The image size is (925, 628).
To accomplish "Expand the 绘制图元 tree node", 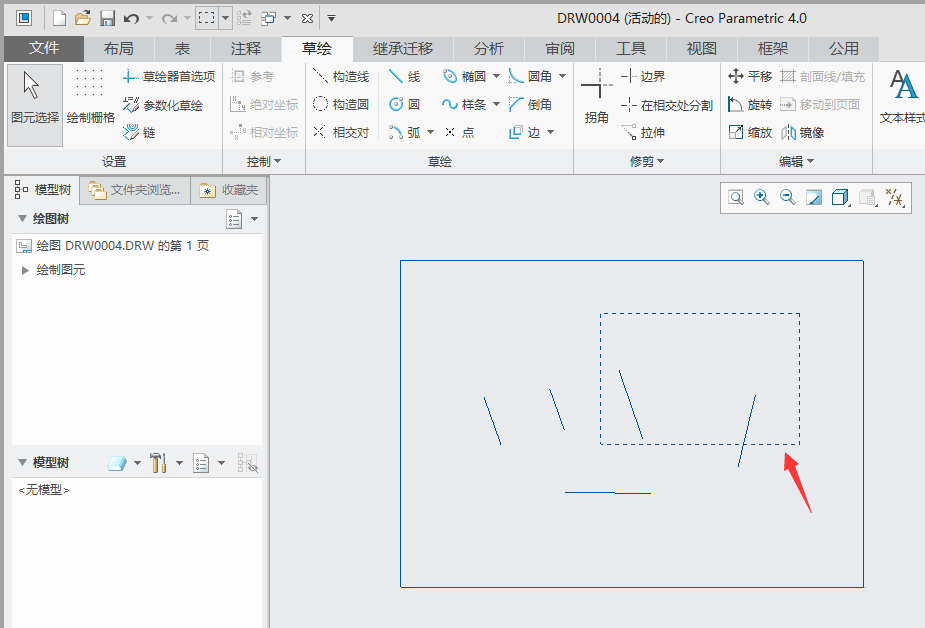I will pos(25,270).
